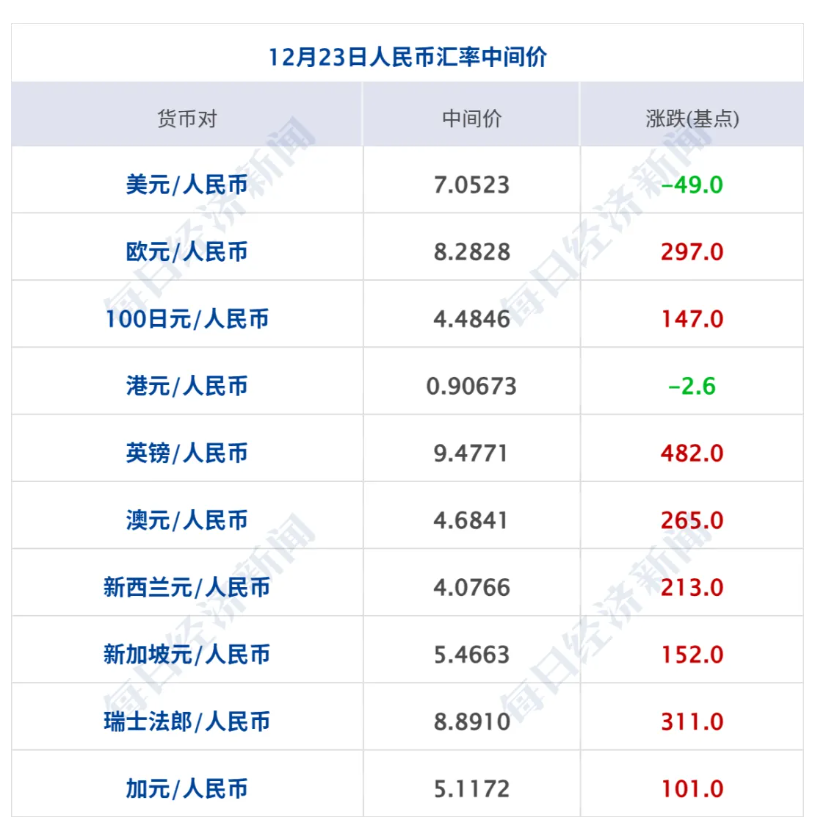
Task: Select the 100日元/人民币 row label
Action: click(186, 318)
